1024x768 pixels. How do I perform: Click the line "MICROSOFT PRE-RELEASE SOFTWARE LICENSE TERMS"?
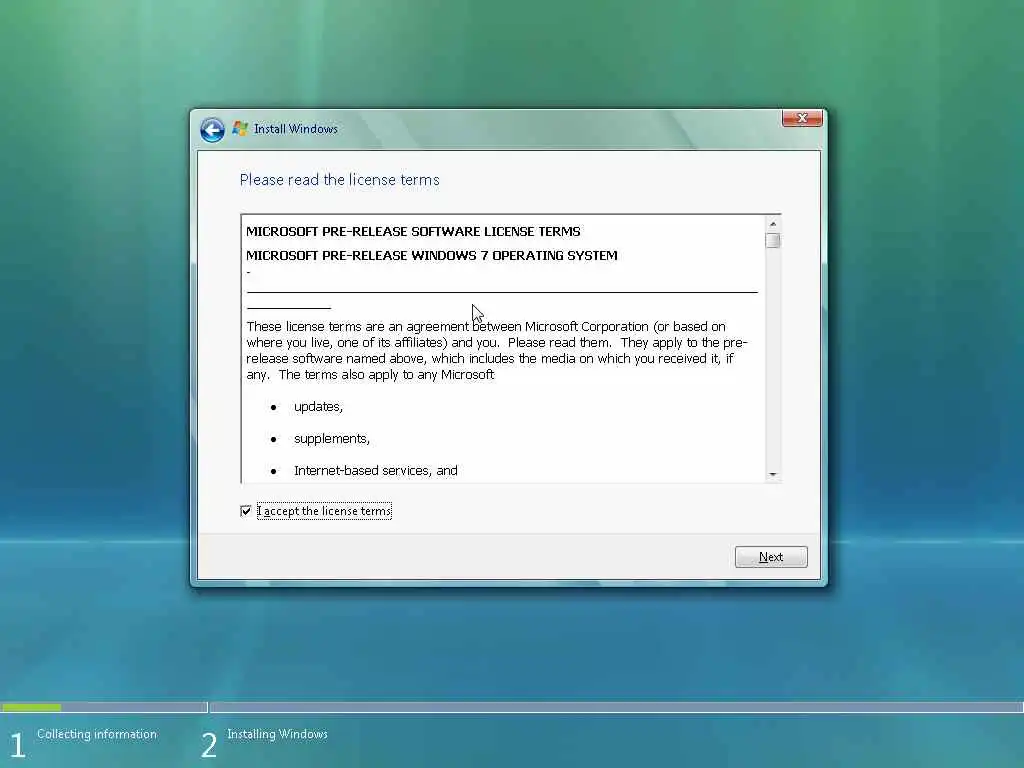point(413,231)
